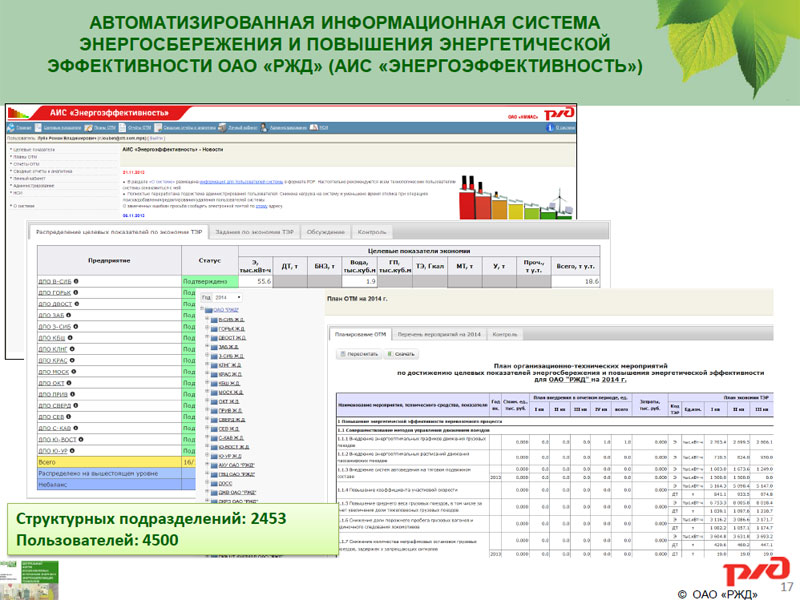This screenshot has height=600, width=800.
Task: Click the home globe icon in the navigation bar
Action: click(11, 128)
